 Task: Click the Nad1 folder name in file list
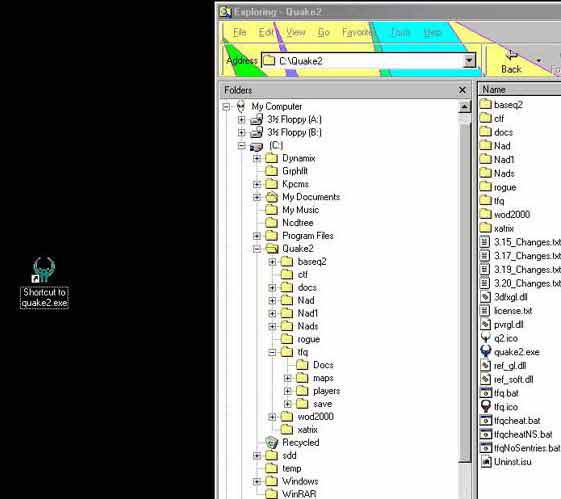504,159
